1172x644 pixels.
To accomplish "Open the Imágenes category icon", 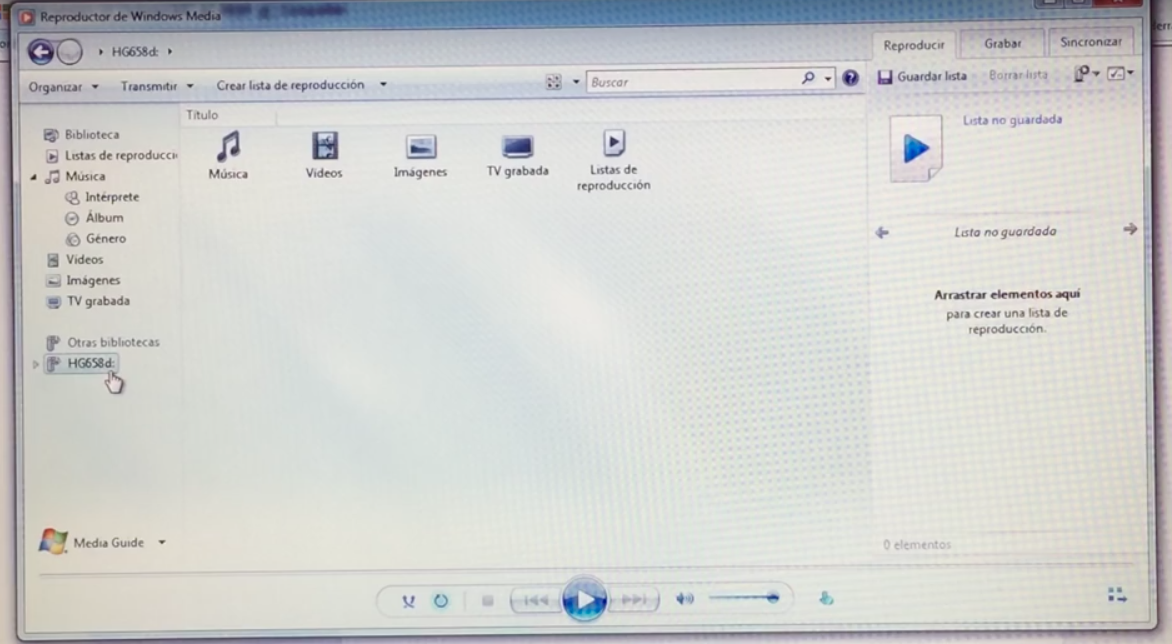I will point(420,148).
